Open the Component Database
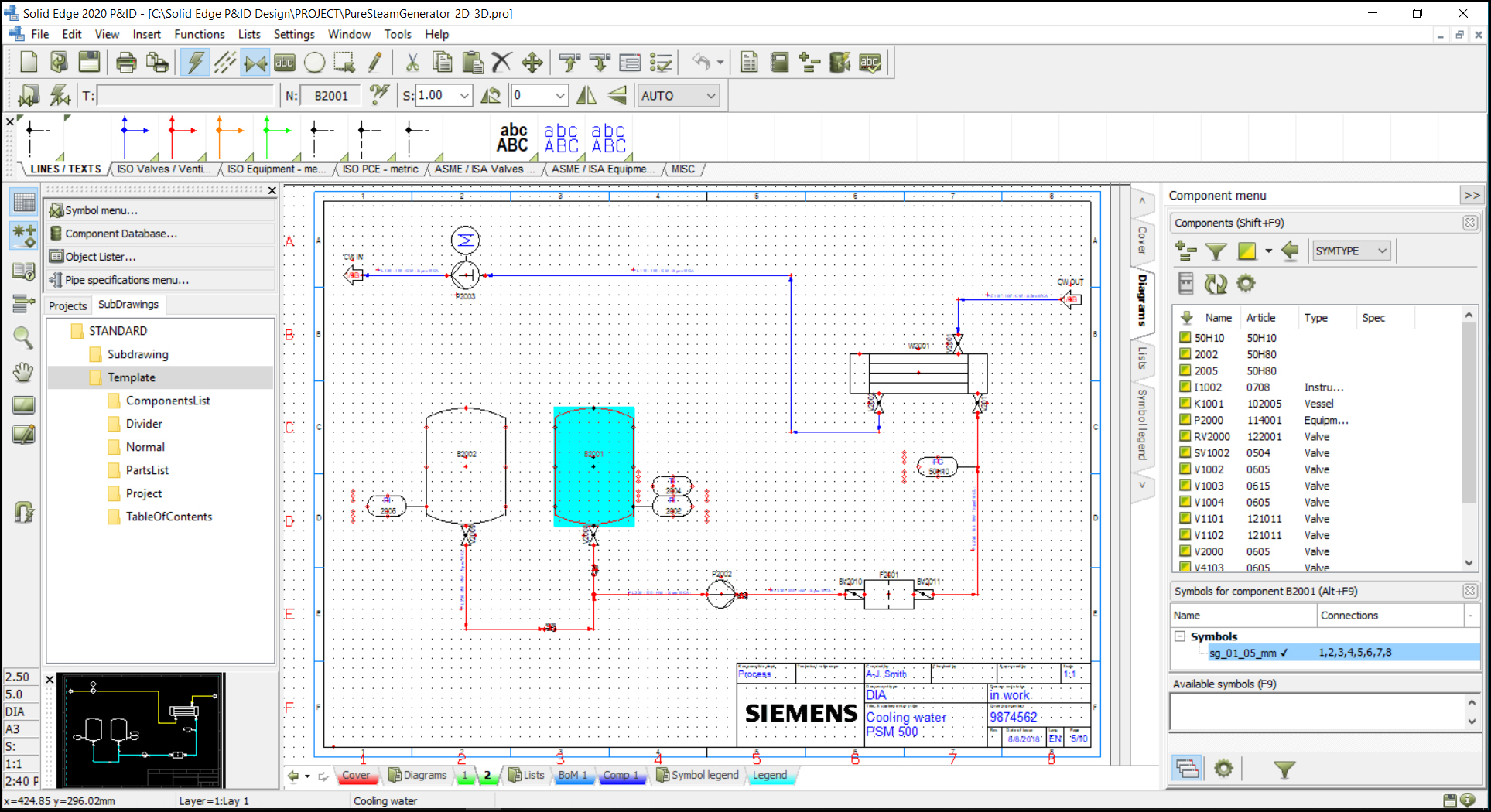The height and width of the screenshot is (812, 1491). pyautogui.click(x=120, y=233)
